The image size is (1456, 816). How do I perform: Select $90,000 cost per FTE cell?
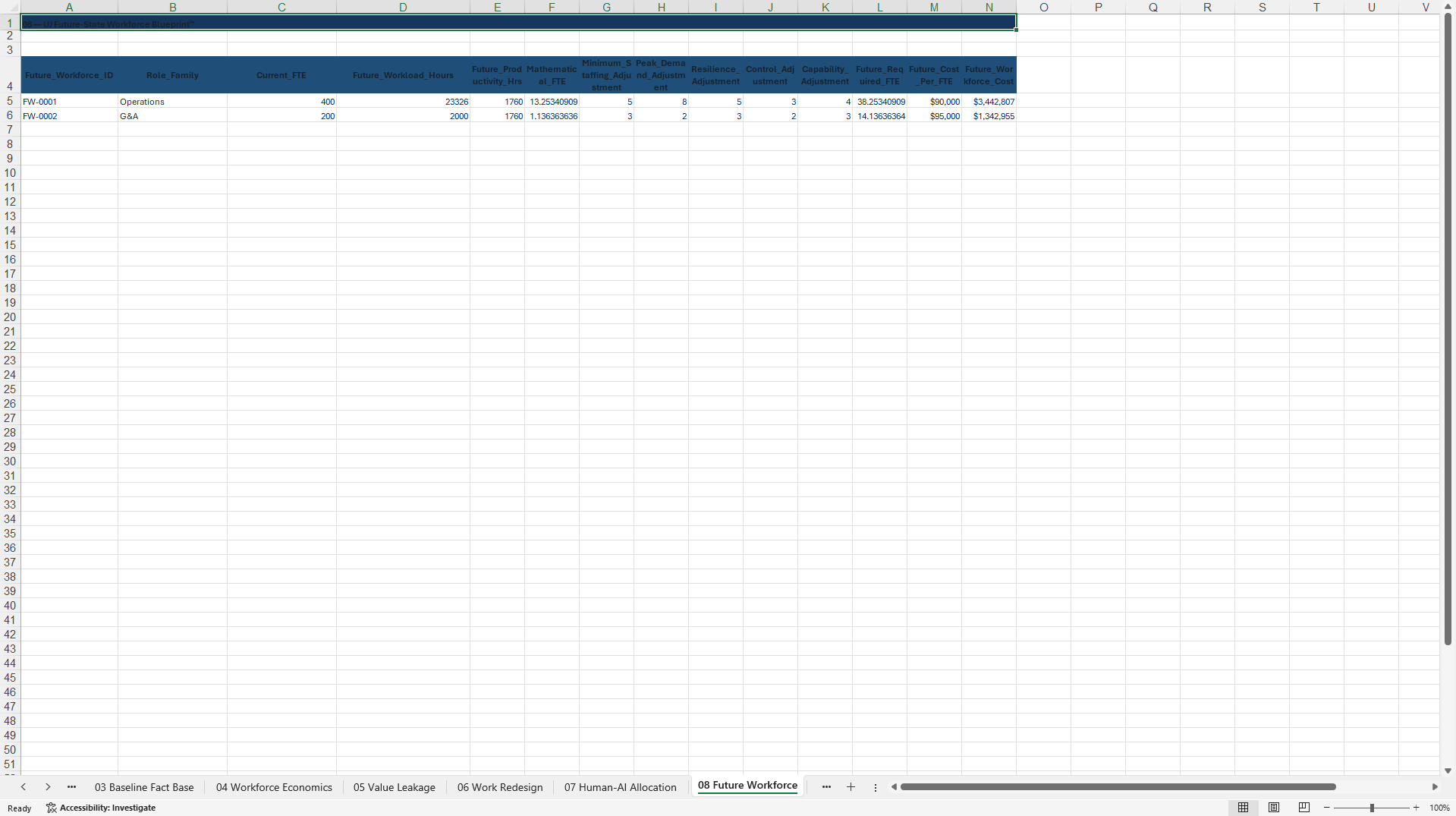tap(934, 101)
